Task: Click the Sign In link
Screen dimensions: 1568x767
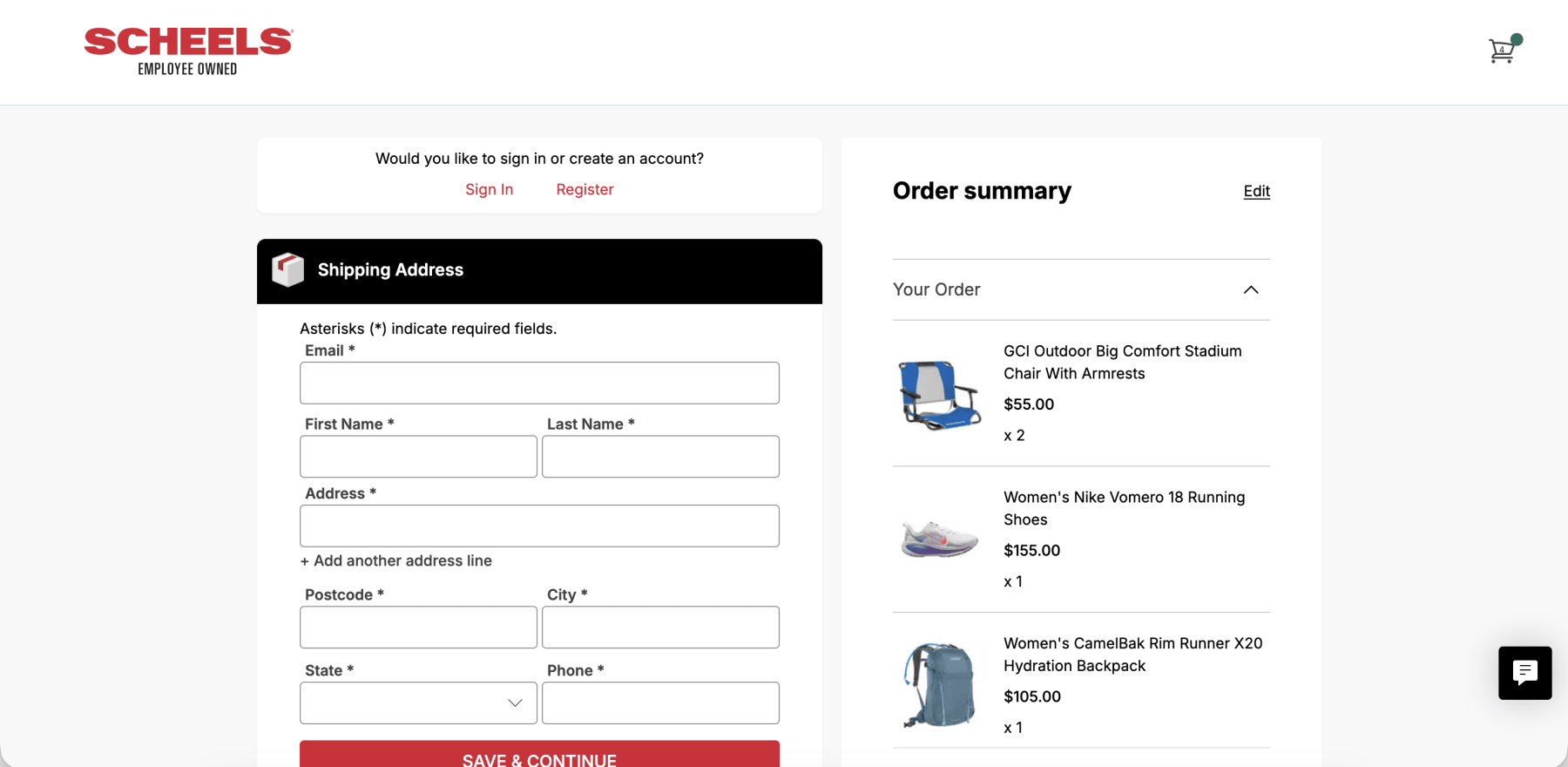Action: coord(489,189)
